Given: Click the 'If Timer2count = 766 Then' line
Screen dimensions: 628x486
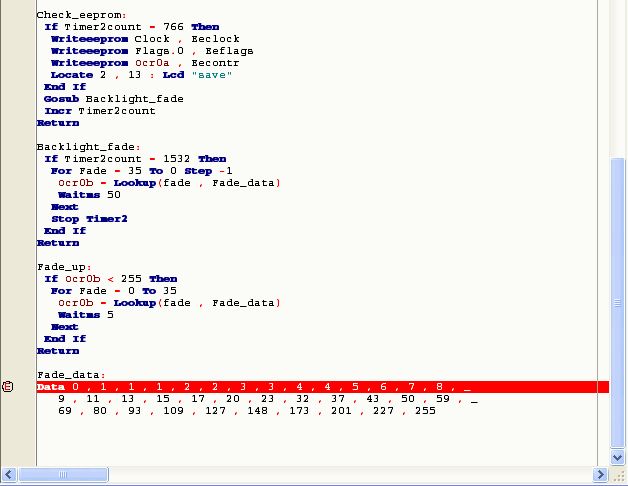Looking at the screenshot, I should [x=132, y=27].
